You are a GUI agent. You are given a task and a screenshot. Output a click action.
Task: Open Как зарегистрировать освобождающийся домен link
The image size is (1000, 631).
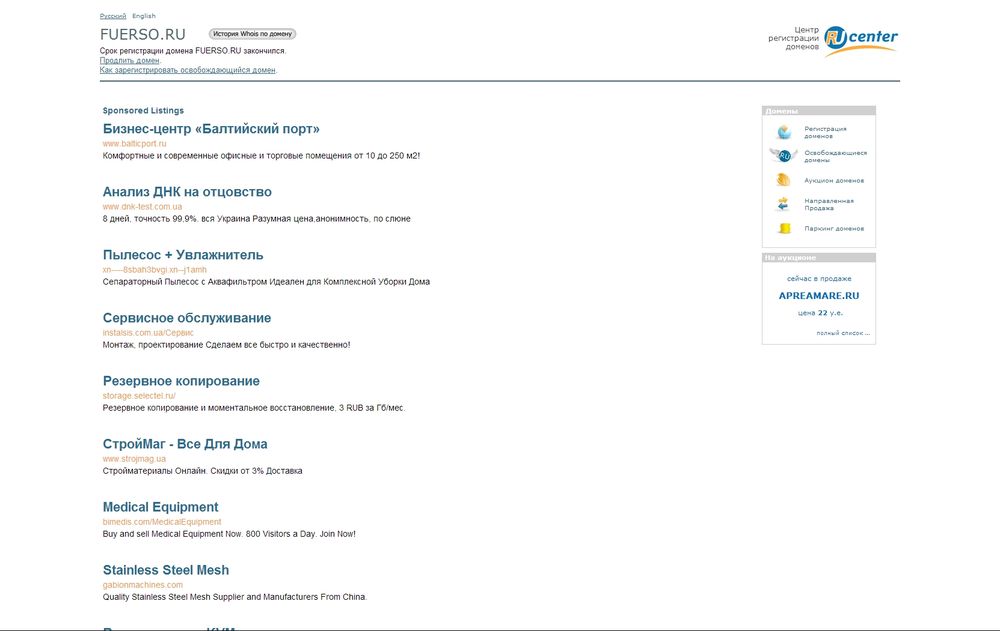coord(188,70)
